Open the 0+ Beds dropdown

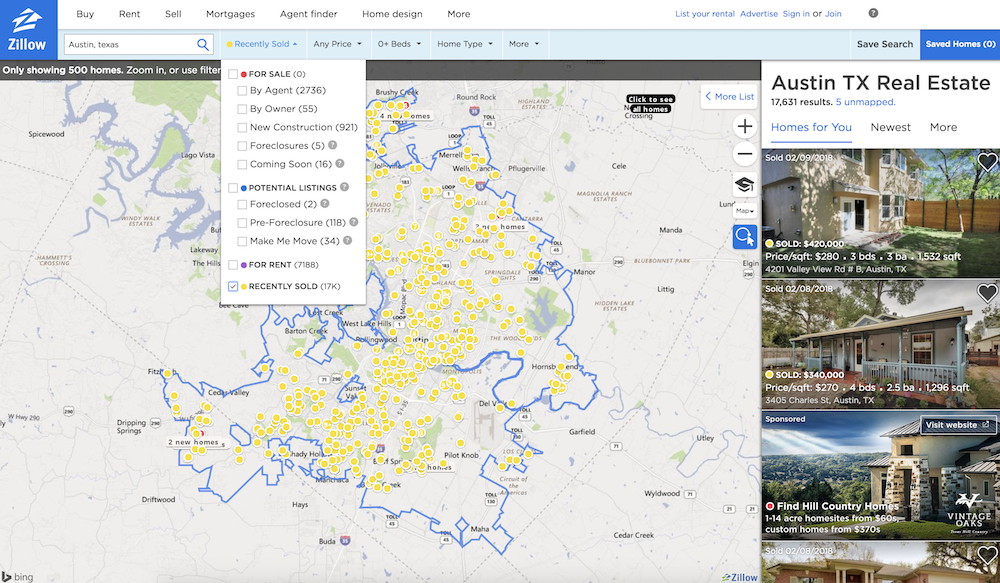click(399, 44)
